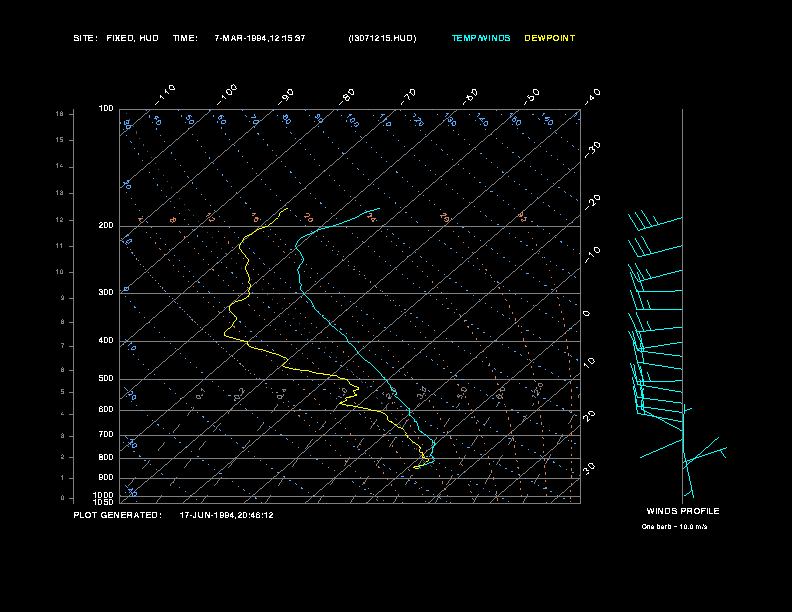The width and height of the screenshot is (792, 612).
Task: Select the 200 pressure level label
Action: pyautogui.click(x=105, y=226)
